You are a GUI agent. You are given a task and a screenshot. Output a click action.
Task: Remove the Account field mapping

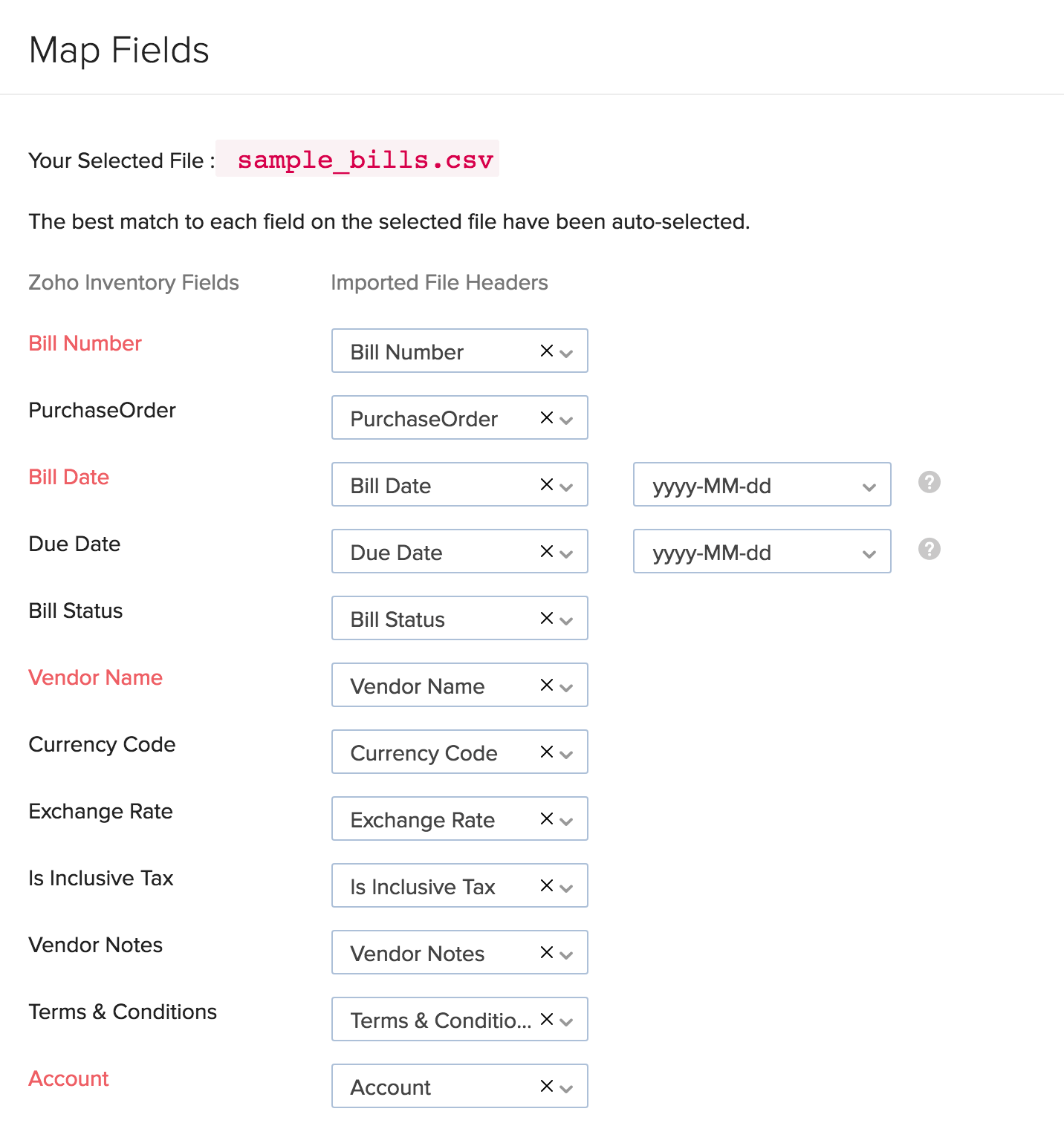point(545,1086)
